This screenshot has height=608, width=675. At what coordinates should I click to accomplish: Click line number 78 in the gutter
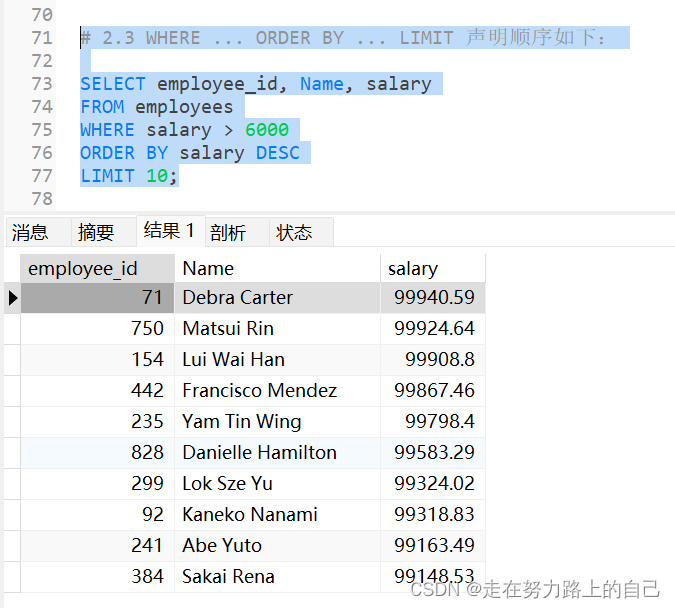click(42, 199)
